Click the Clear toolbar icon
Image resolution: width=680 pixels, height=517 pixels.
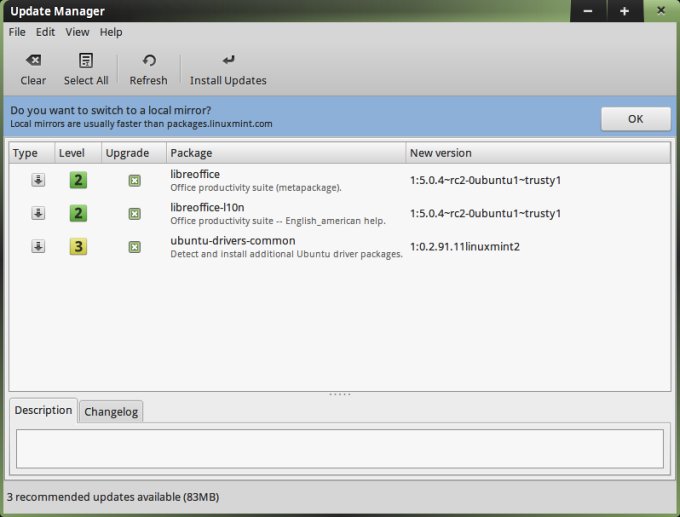coord(33,61)
